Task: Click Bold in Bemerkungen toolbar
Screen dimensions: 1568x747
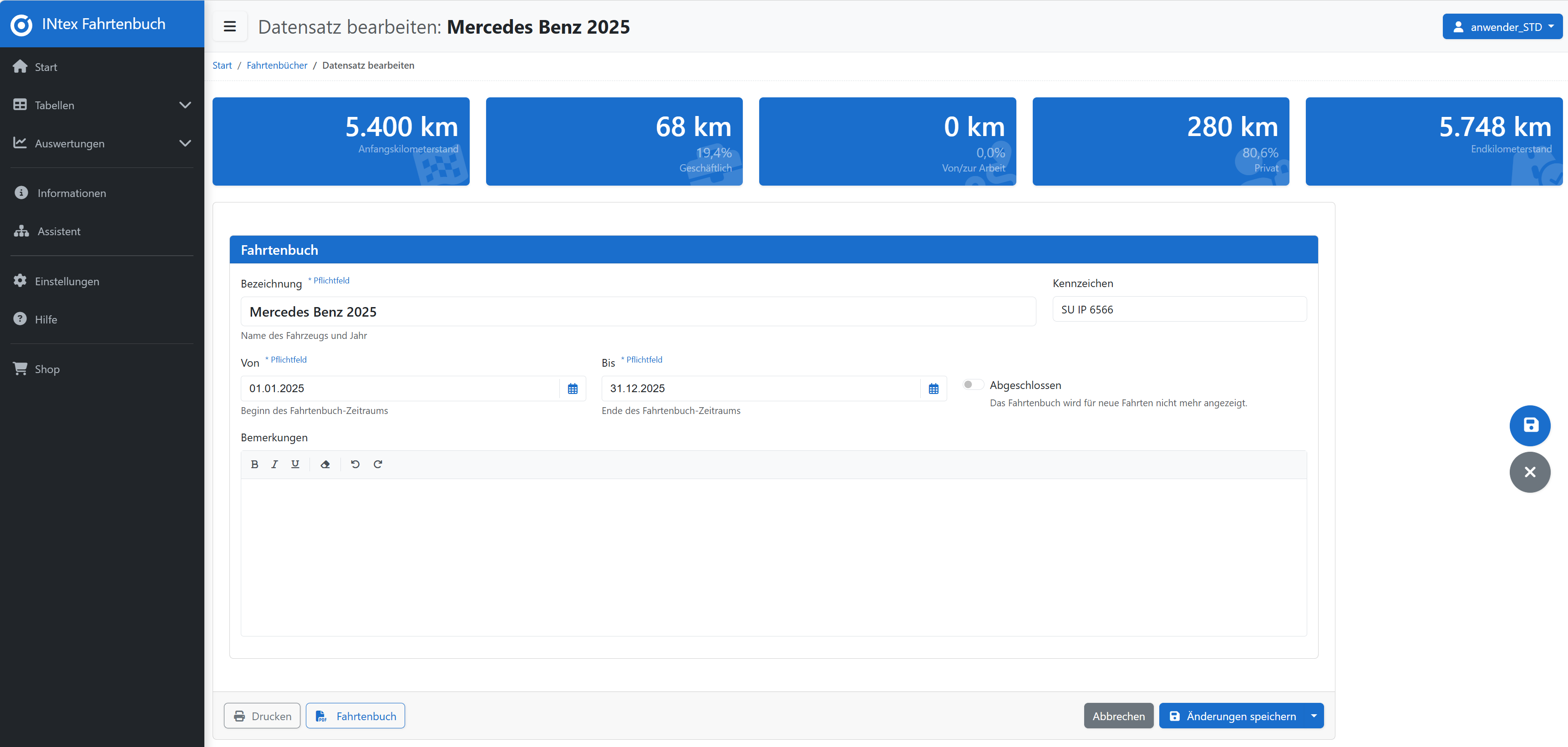Action: 254,464
